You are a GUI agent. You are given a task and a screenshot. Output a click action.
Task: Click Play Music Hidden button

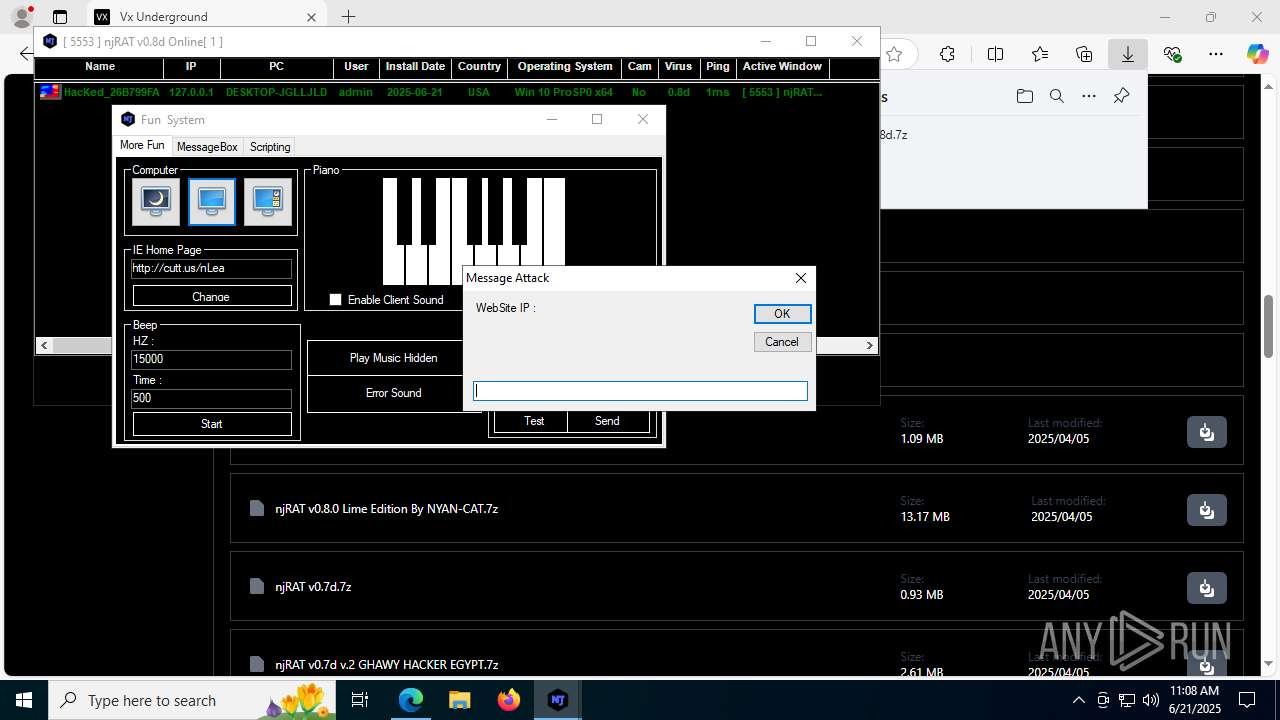[393, 358]
